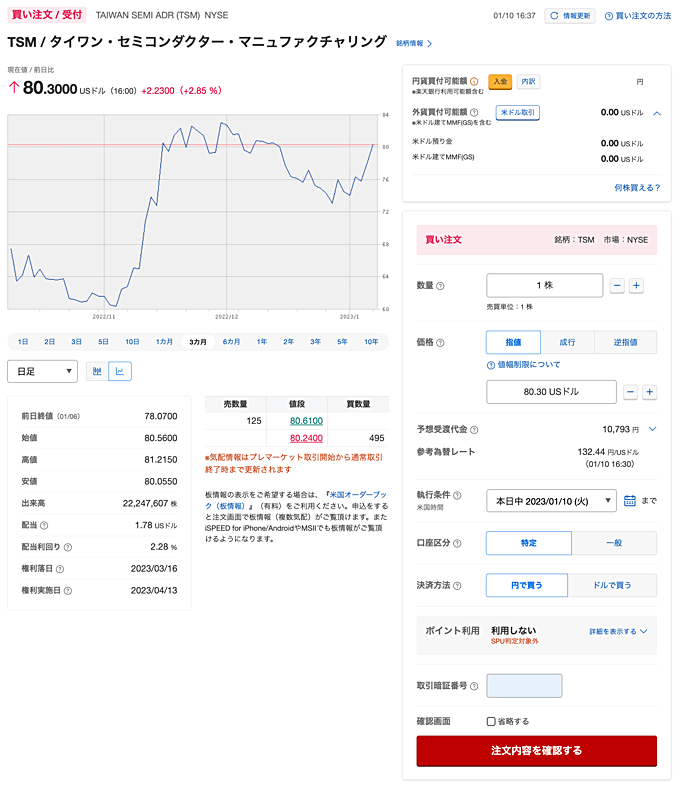
Task: Click help icon next to 外貨買付可能額
Action: pos(474,113)
